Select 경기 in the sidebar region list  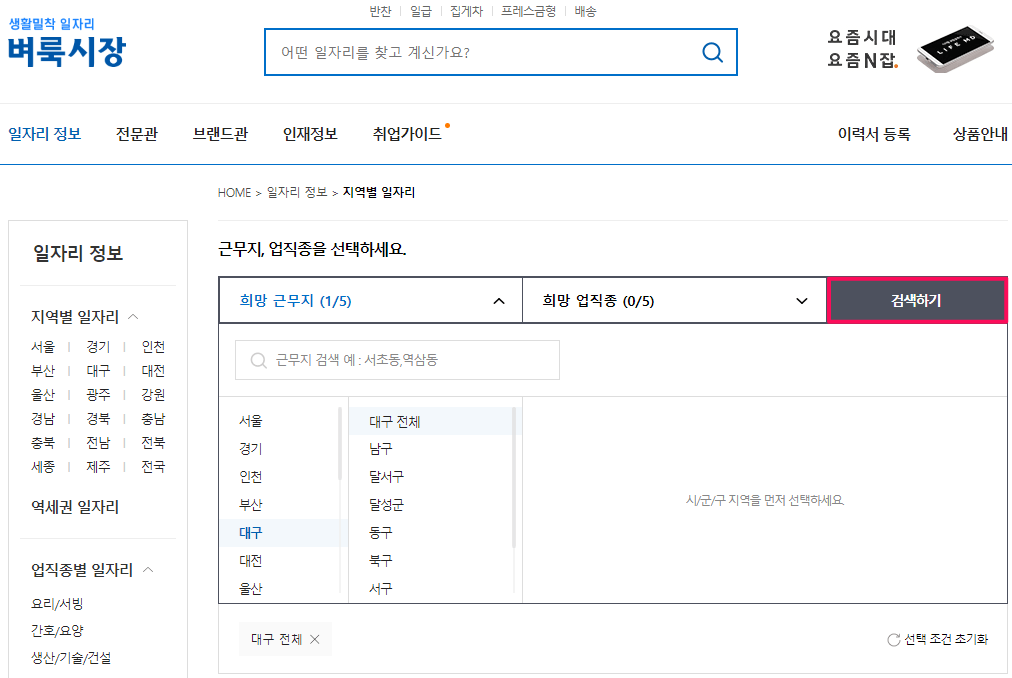click(x=98, y=347)
